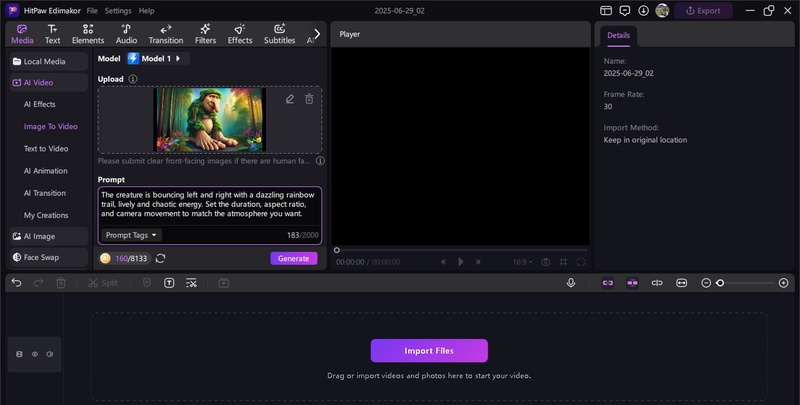Take a snapshot of the player frame

[x=546, y=262]
